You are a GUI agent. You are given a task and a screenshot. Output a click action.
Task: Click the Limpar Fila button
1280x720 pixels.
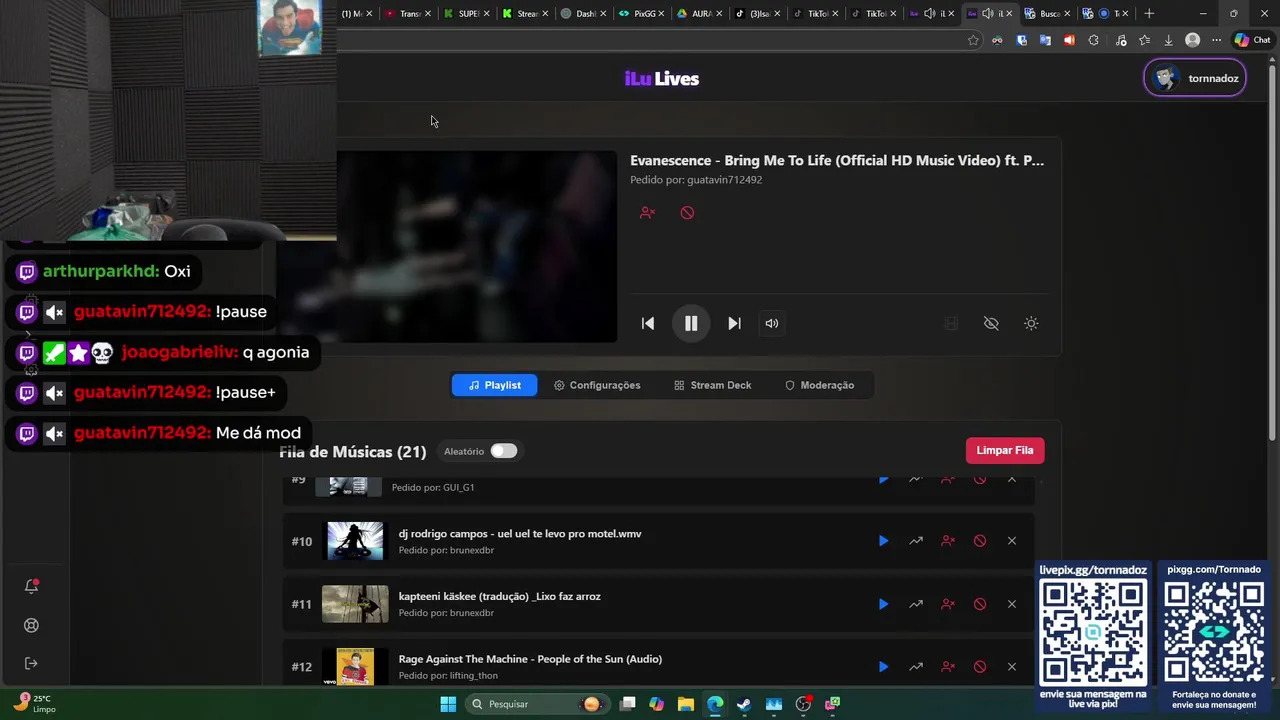pos(1005,450)
